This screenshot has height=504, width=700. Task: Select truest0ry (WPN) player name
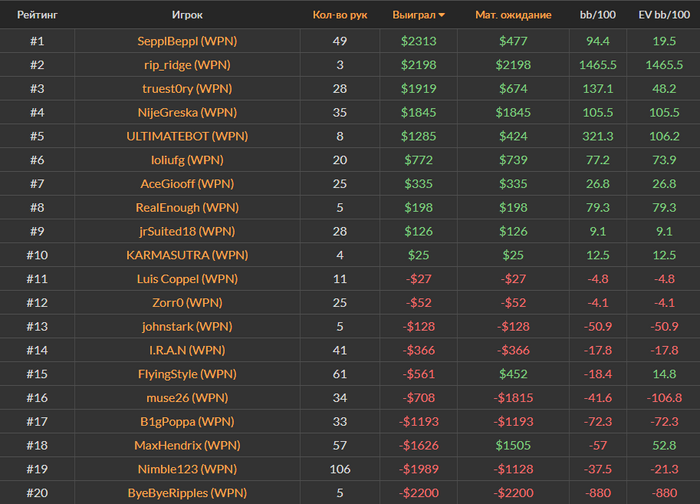coord(187,89)
